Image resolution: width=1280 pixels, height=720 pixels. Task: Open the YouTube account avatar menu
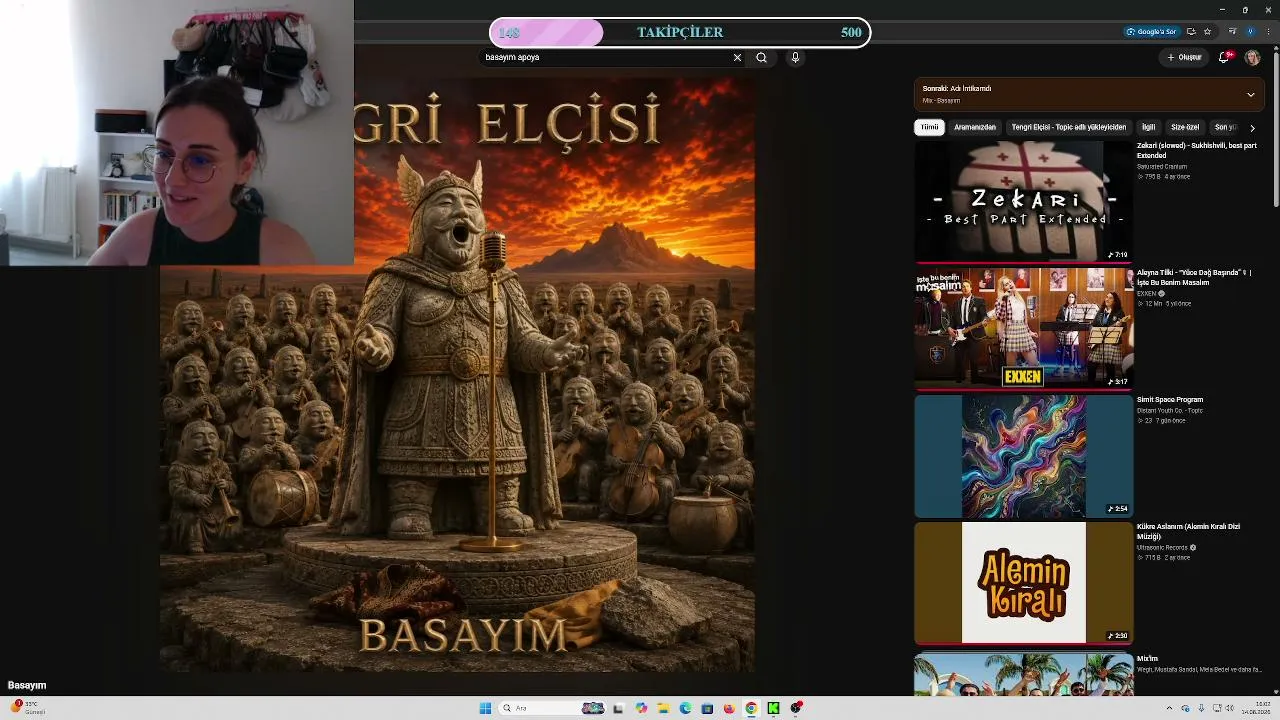tap(1252, 57)
